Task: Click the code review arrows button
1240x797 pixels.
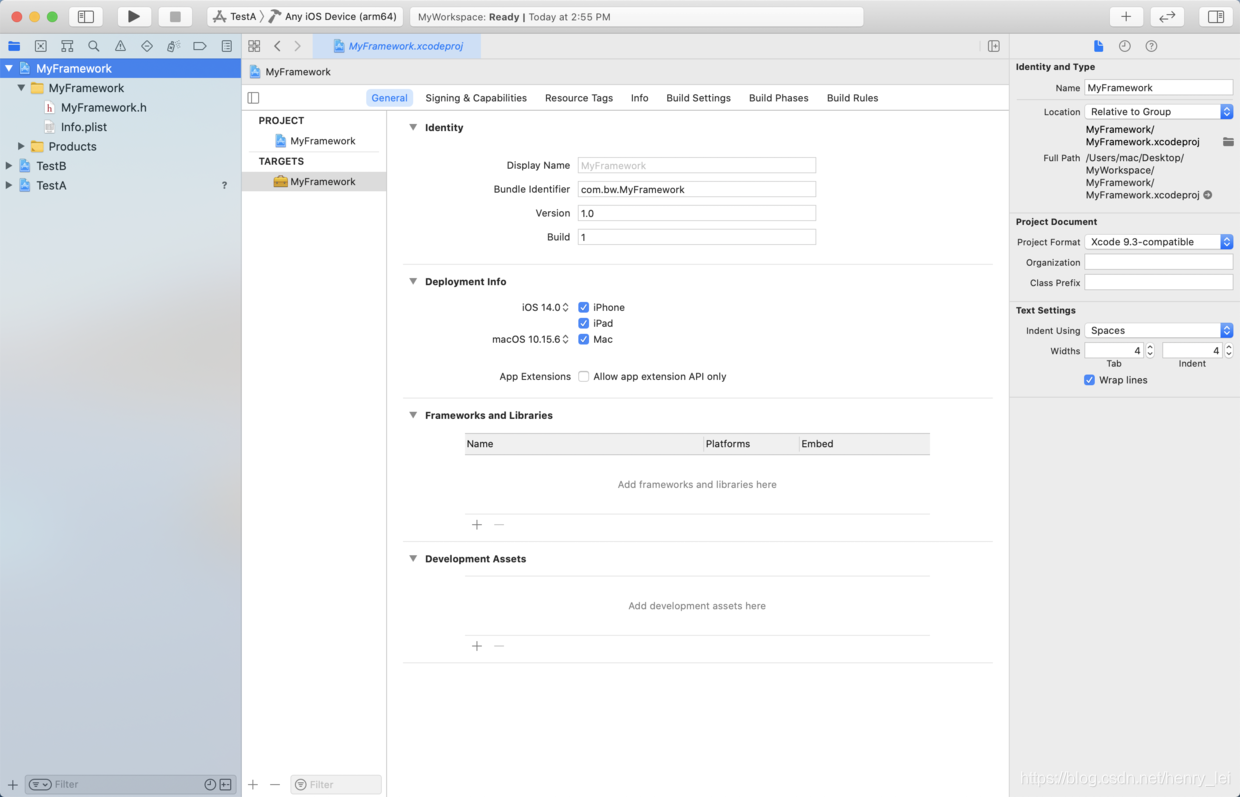Action: click(x=1167, y=16)
